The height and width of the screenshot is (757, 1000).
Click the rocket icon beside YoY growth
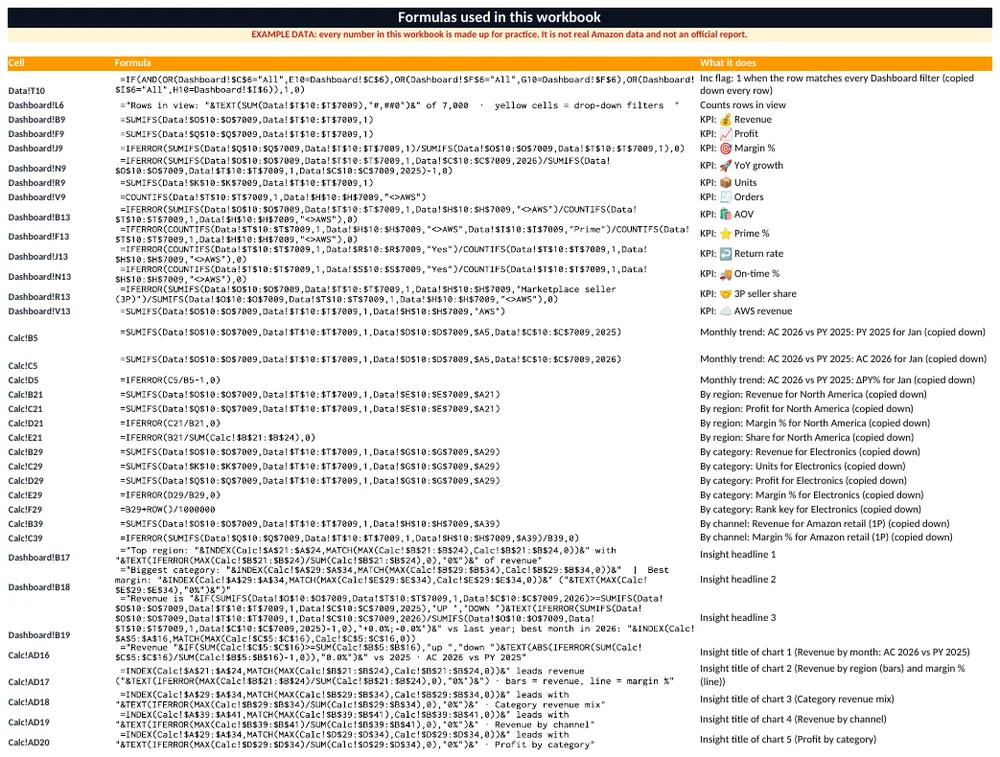(725, 166)
